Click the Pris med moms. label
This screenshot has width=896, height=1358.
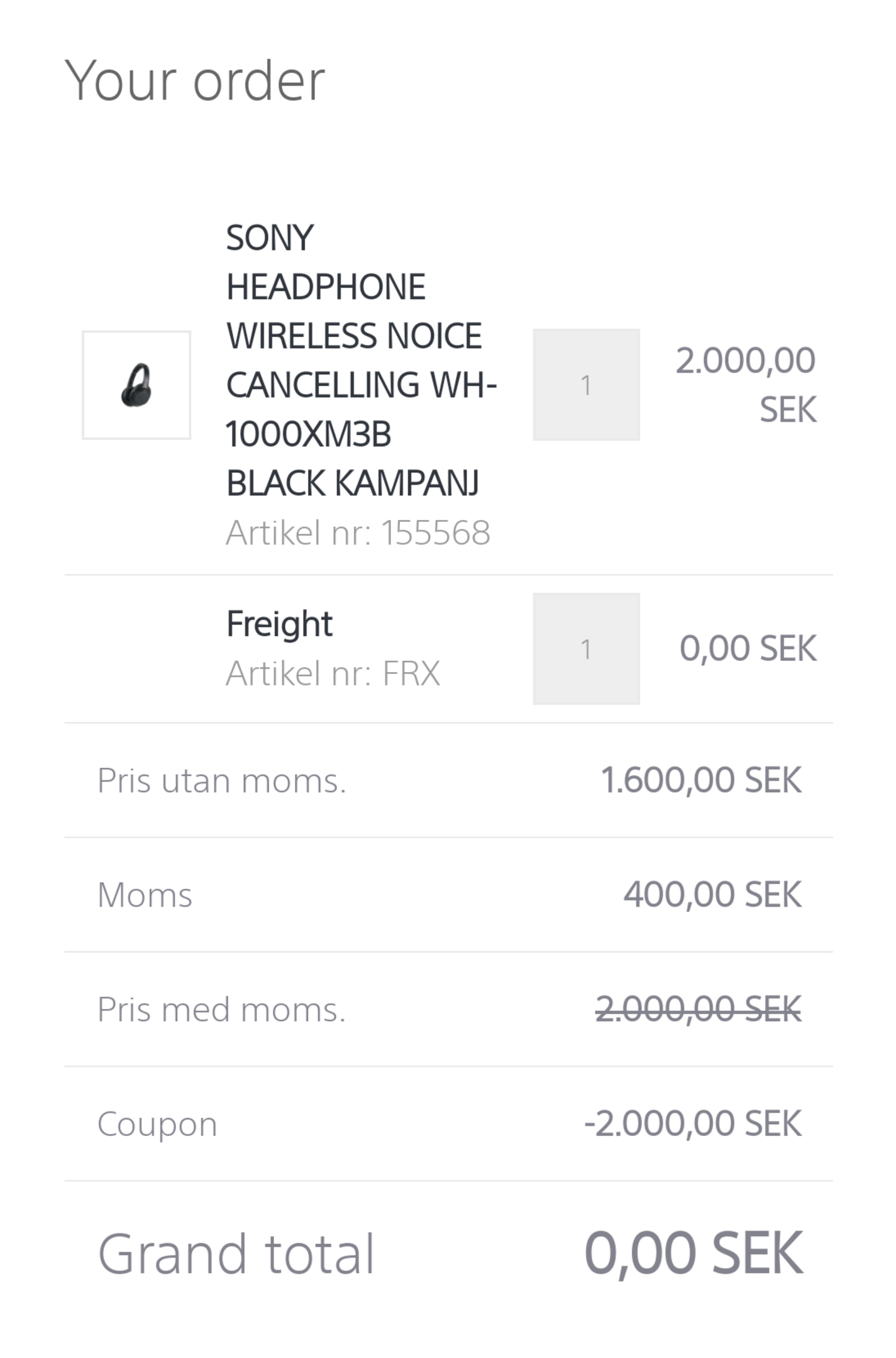(222, 1010)
